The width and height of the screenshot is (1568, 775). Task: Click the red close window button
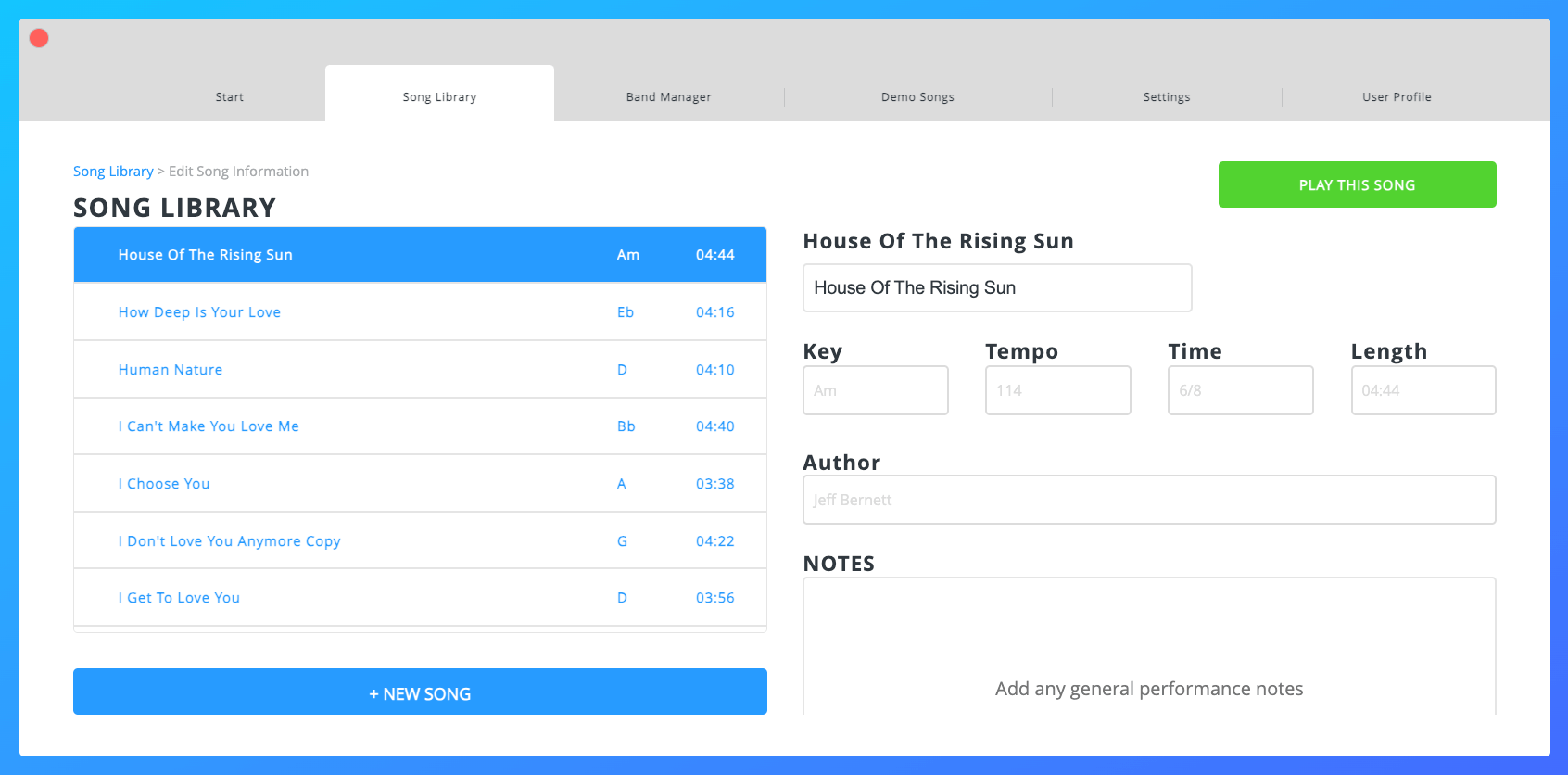point(39,38)
